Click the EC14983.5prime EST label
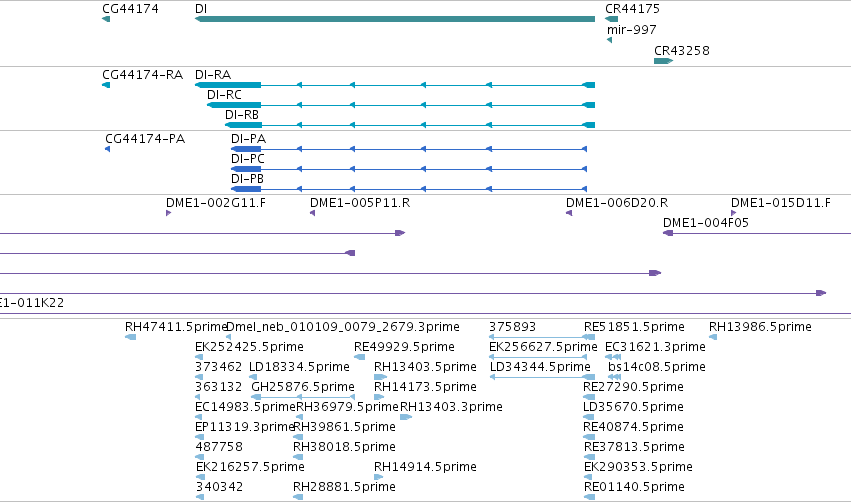Viewport: 851px width, 502px height. click(x=245, y=407)
